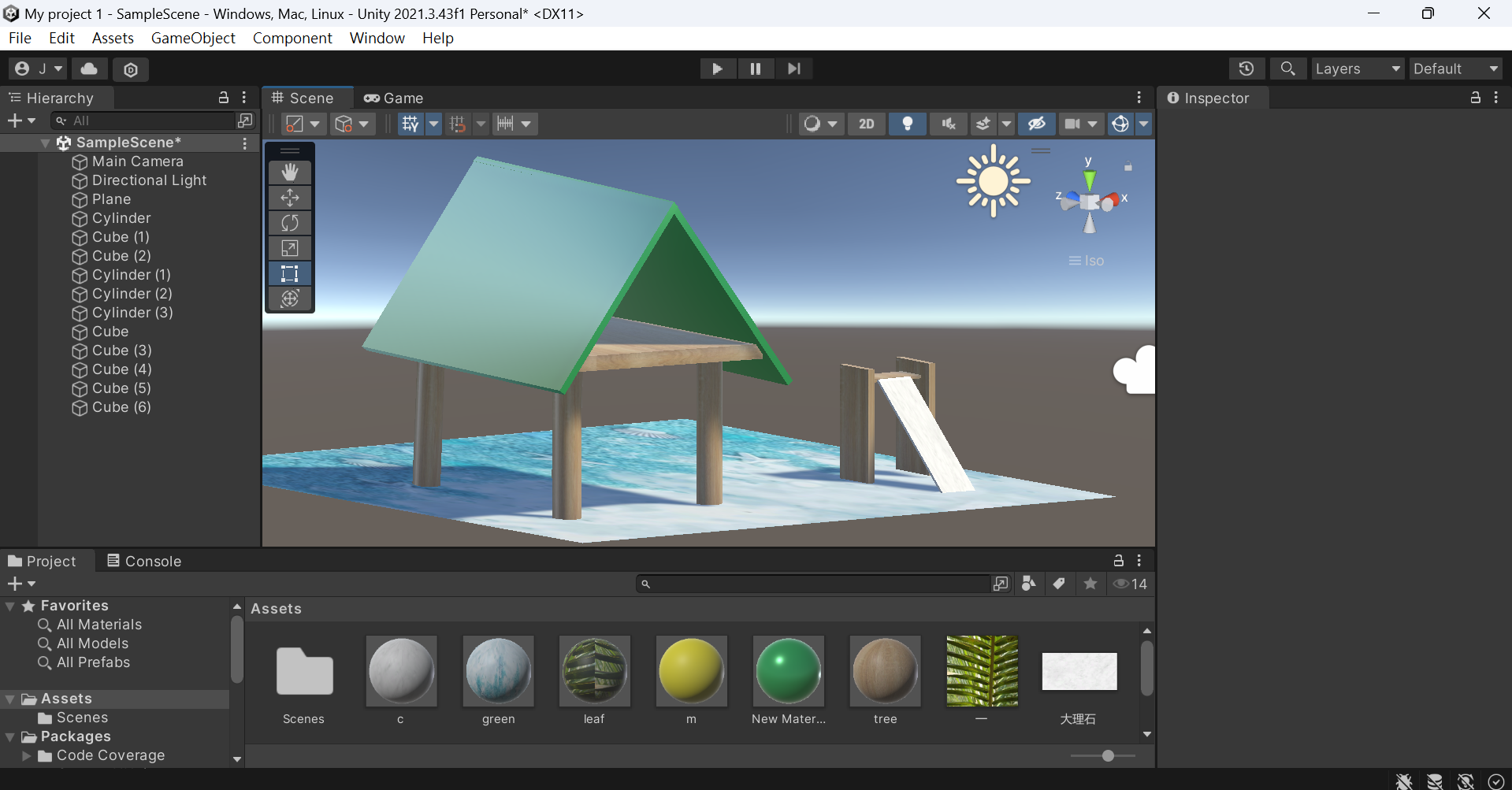The height and width of the screenshot is (790, 1512).
Task: Open the Default layout dropdown
Action: coord(1455,69)
